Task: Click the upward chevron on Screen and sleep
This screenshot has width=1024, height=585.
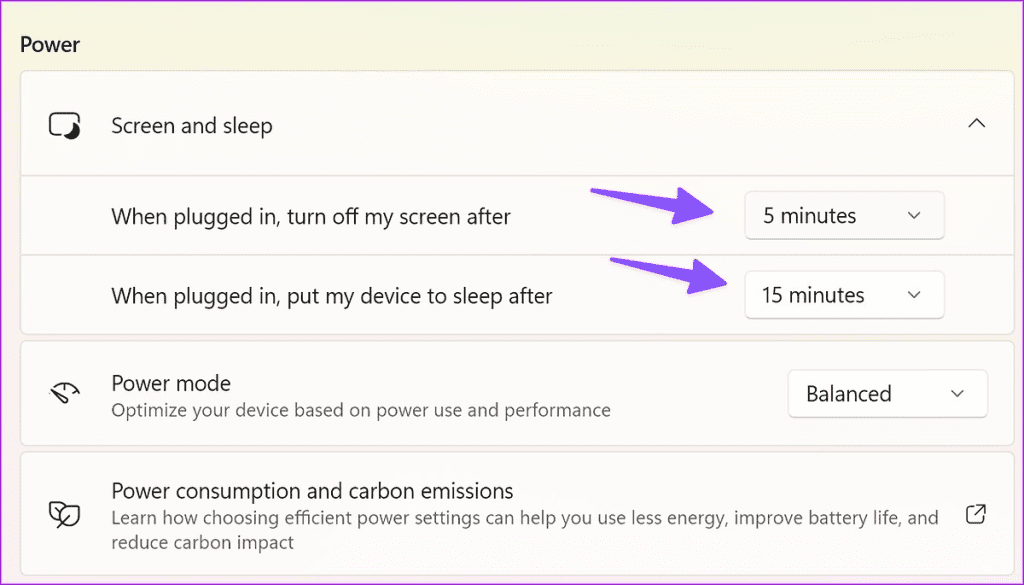Action: click(x=977, y=121)
